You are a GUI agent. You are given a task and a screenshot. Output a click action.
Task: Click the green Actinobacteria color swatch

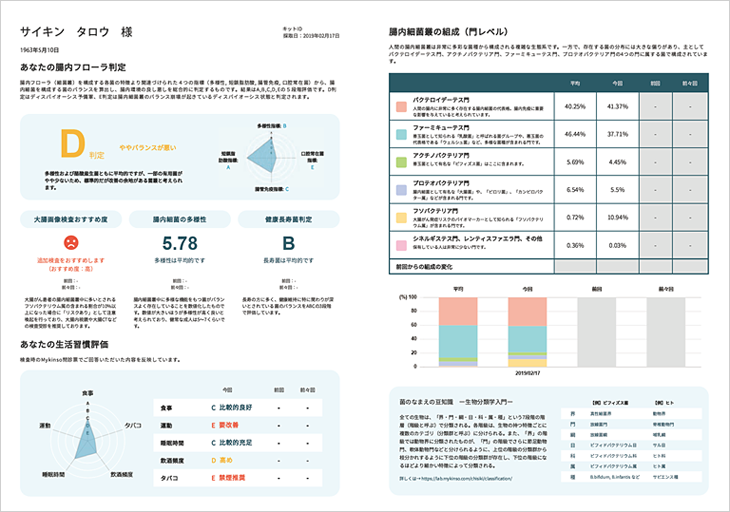pyautogui.click(x=401, y=162)
